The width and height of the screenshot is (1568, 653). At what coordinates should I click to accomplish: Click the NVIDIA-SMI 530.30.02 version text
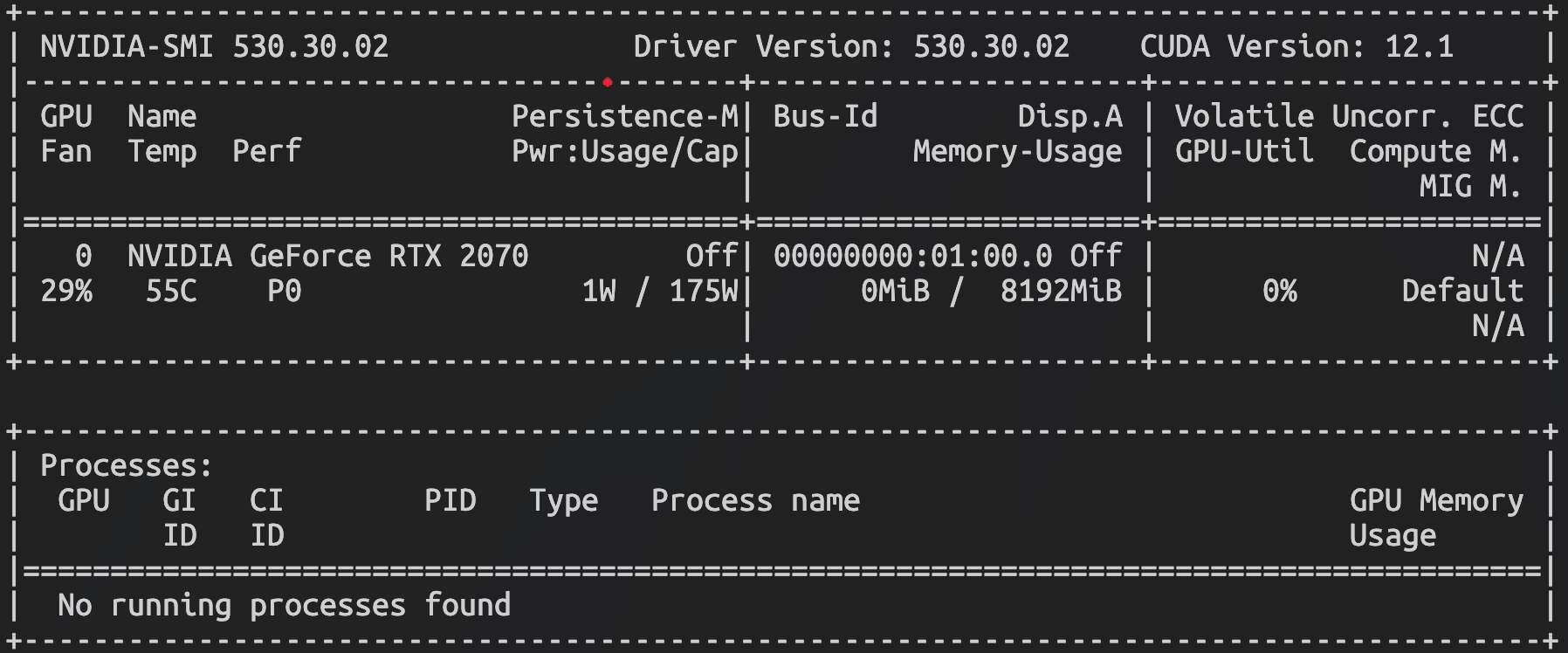[x=214, y=46]
